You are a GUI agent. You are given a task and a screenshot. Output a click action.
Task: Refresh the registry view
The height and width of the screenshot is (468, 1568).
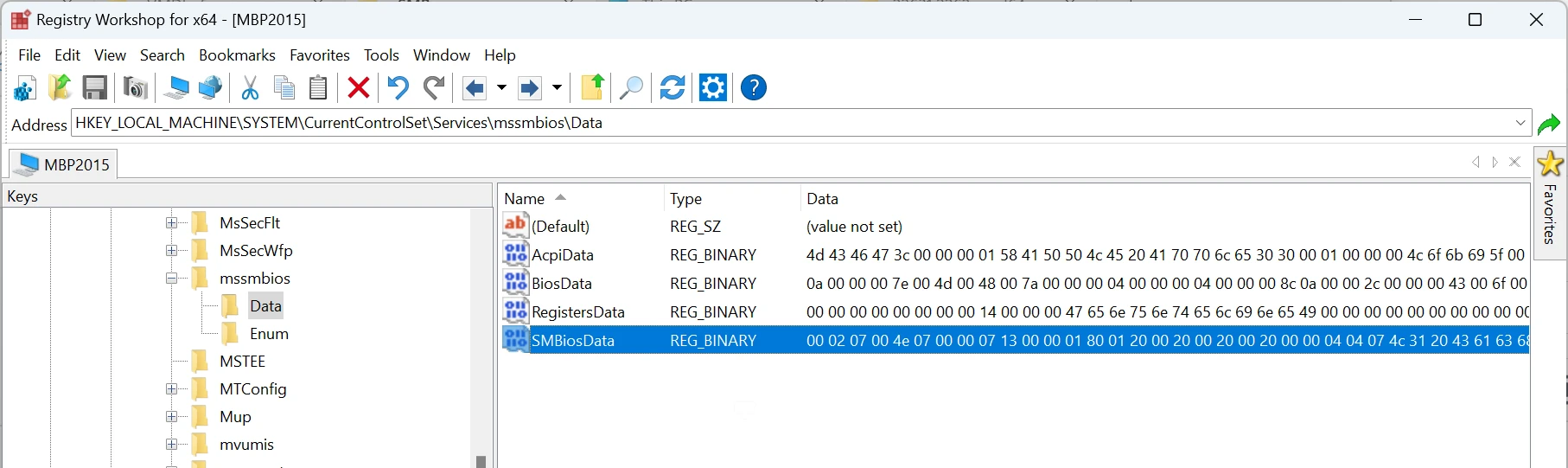672,87
